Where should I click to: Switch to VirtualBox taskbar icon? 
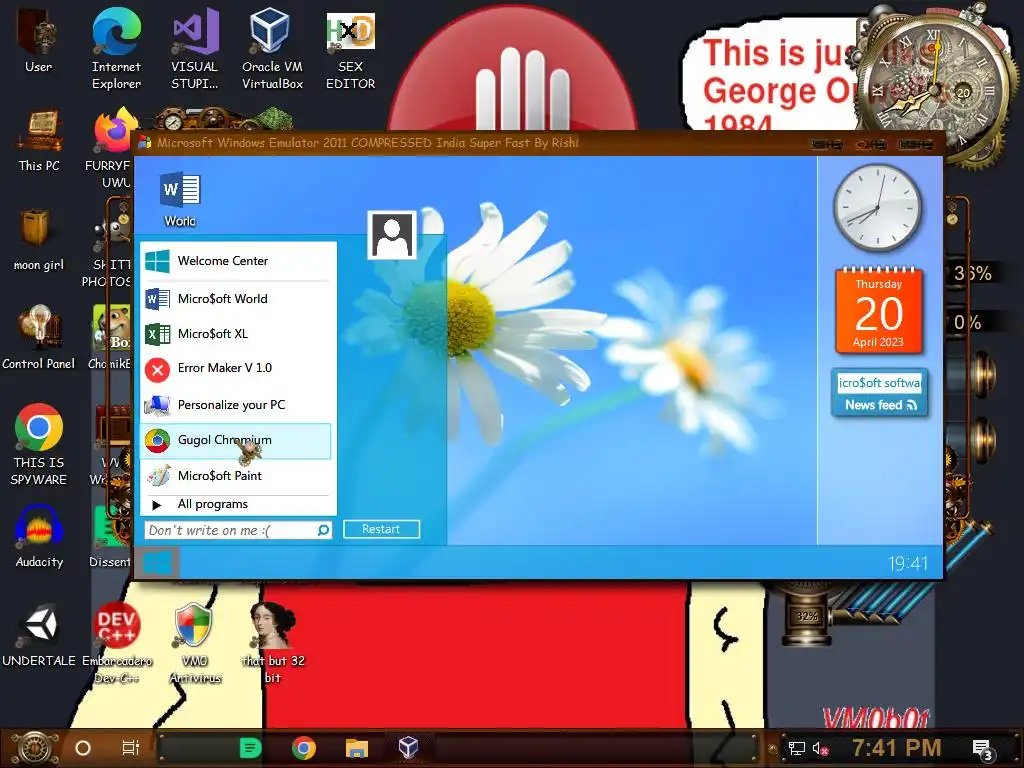pyautogui.click(x=408, y=747)
